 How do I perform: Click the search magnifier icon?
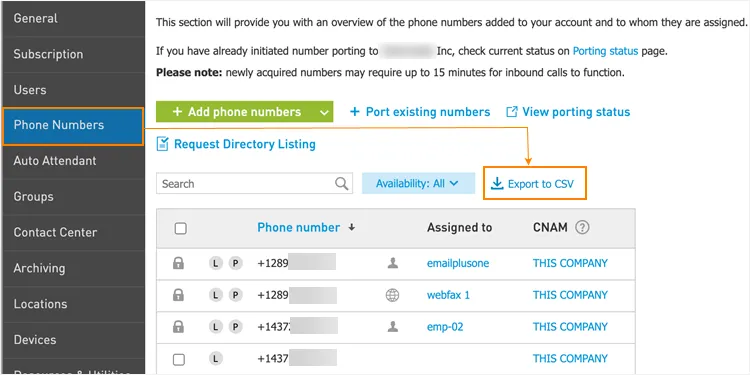(342, 184)
